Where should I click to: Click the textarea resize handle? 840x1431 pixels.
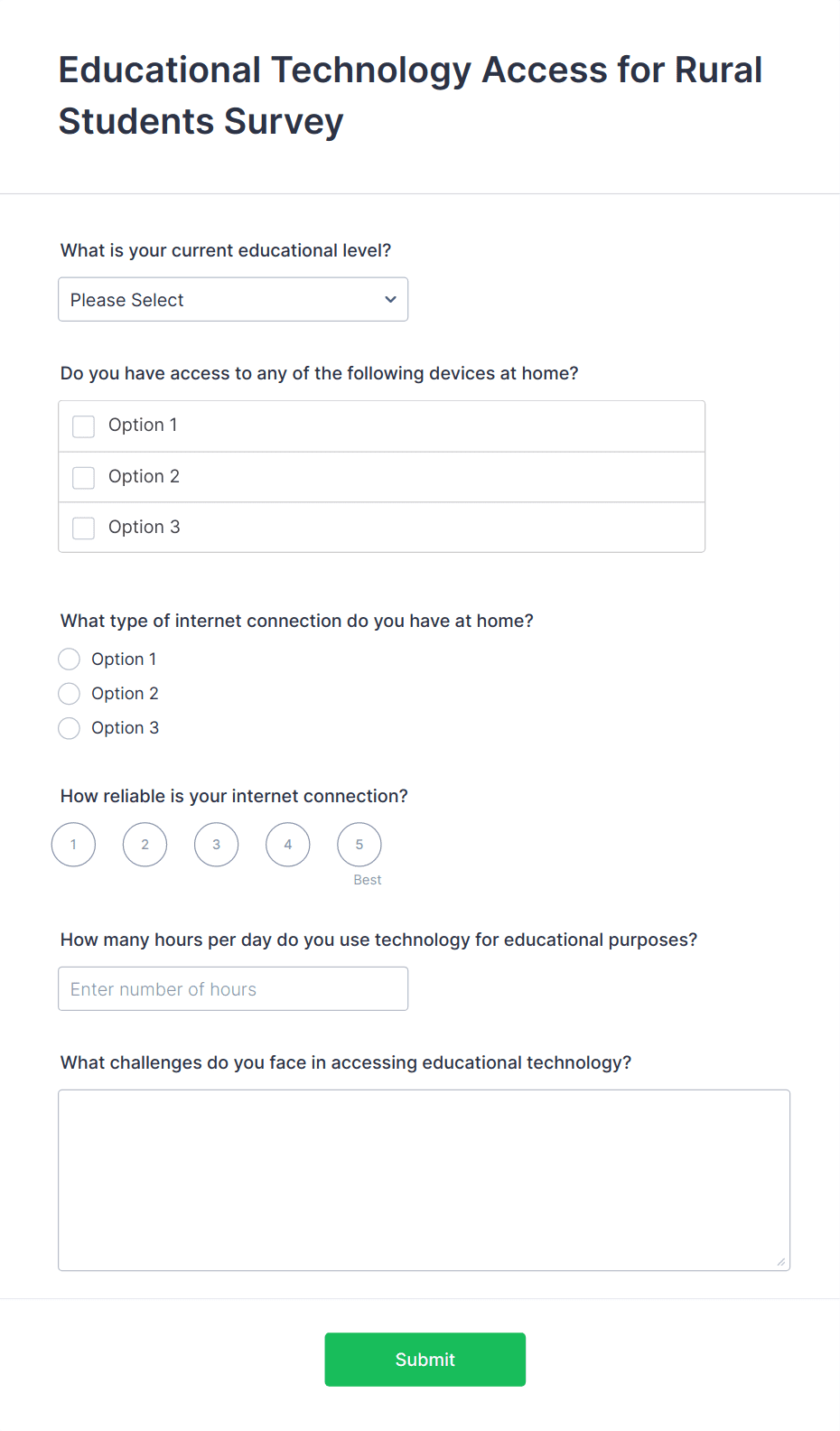(x=780, y=1259)
